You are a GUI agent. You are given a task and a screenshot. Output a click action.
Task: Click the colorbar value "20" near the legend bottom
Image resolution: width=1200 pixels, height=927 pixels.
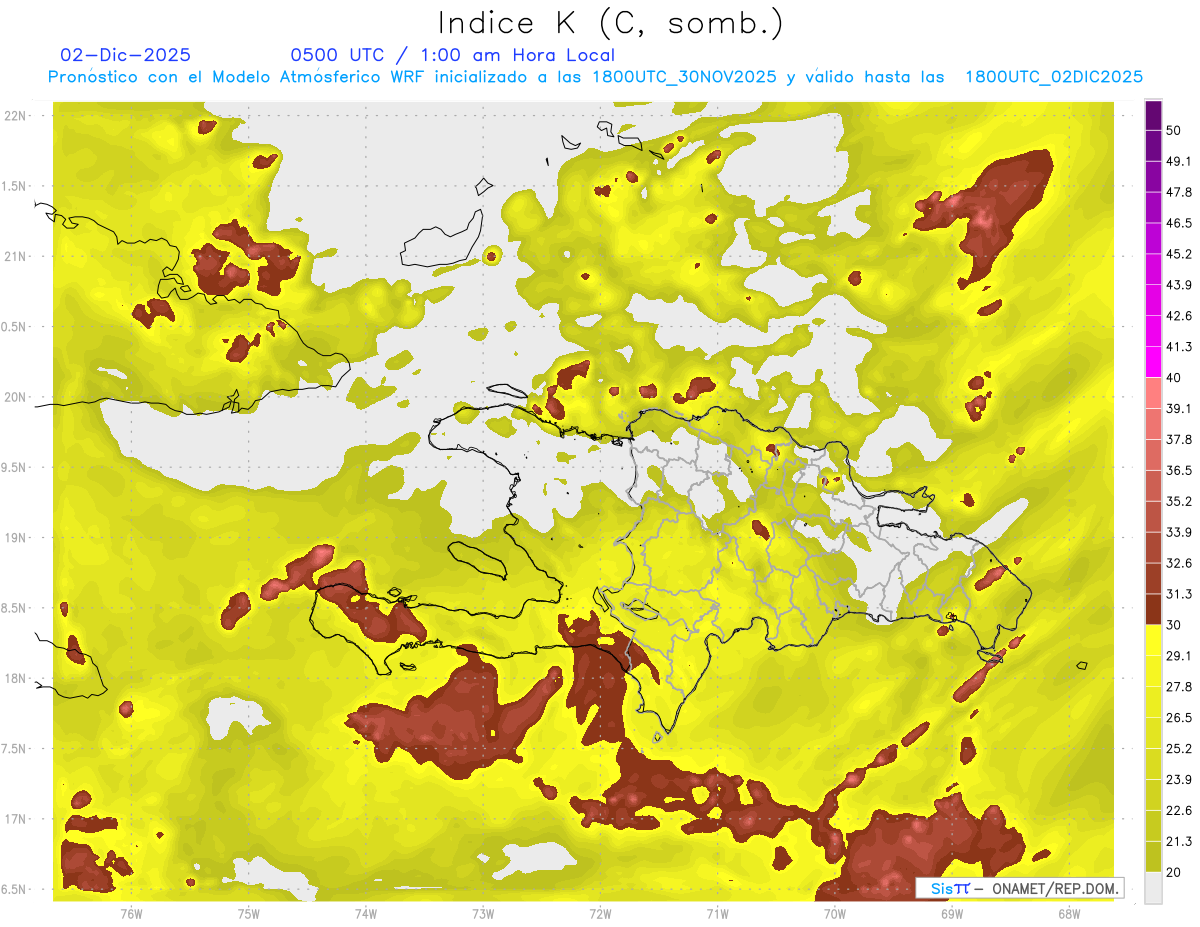click(1175, 872)
